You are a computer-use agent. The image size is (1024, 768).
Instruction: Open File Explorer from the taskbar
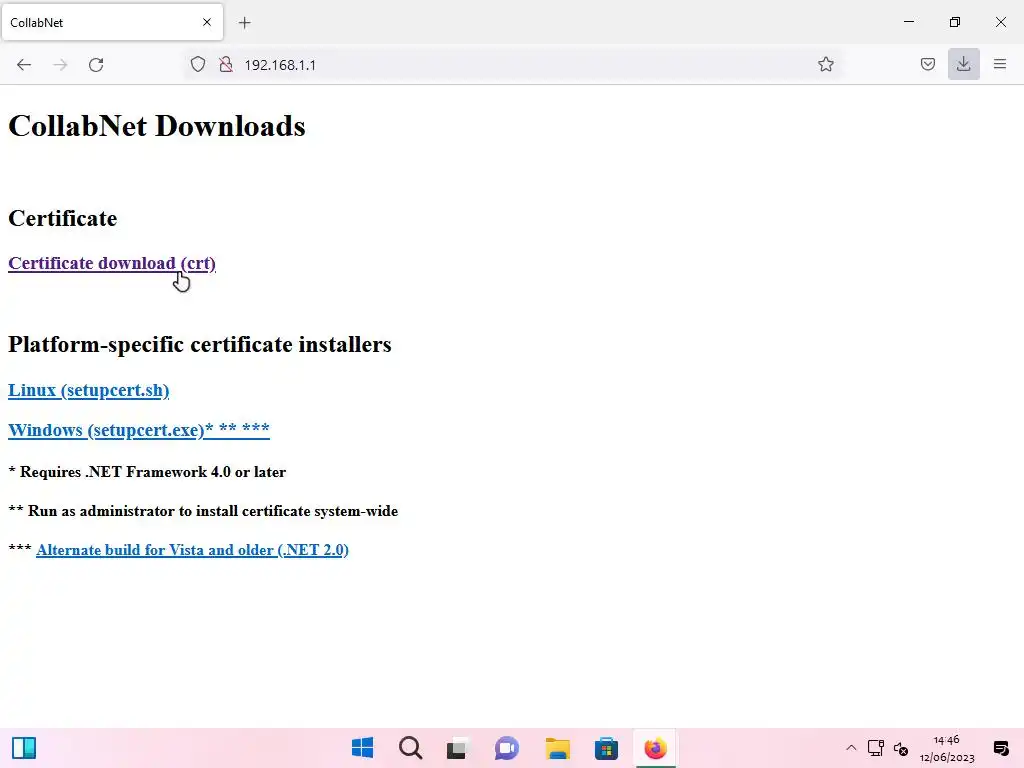(x=558, y=748)
